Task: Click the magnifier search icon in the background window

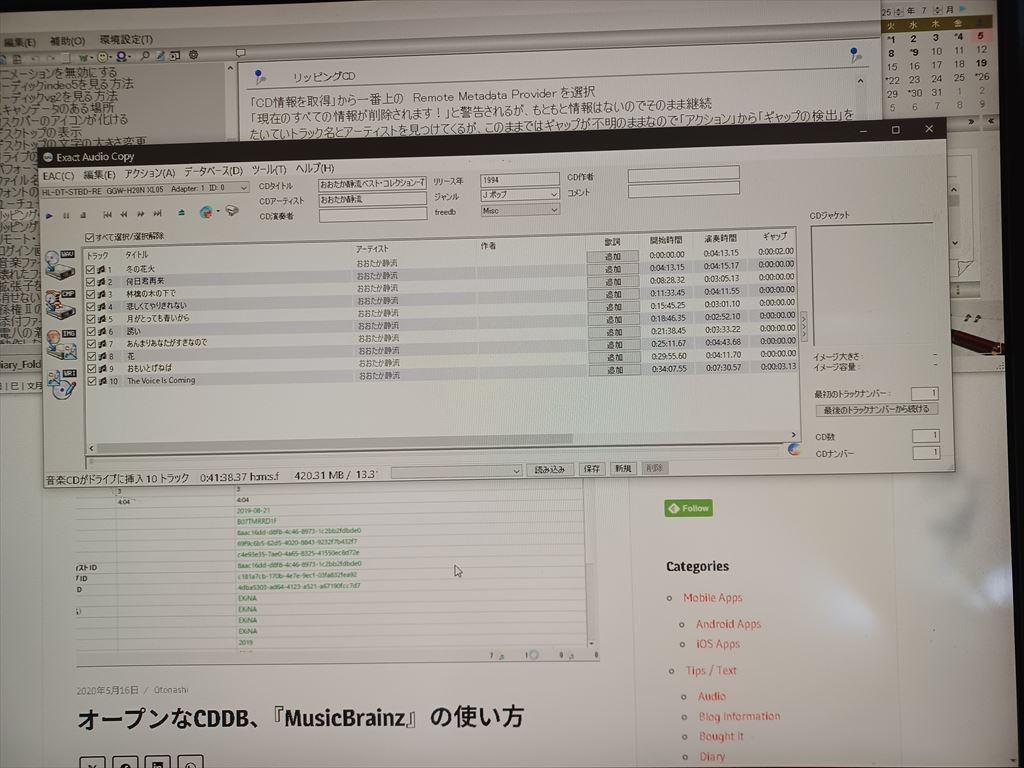Action: point(145,56)
